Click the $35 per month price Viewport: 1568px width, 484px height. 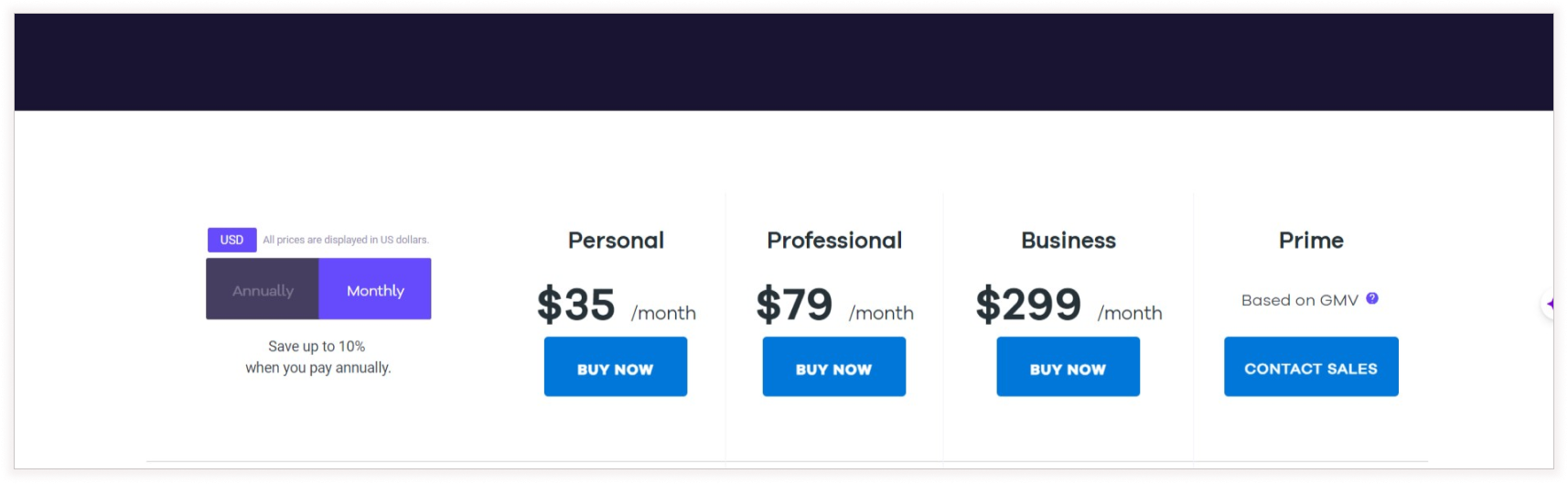[x=575, y=305]
